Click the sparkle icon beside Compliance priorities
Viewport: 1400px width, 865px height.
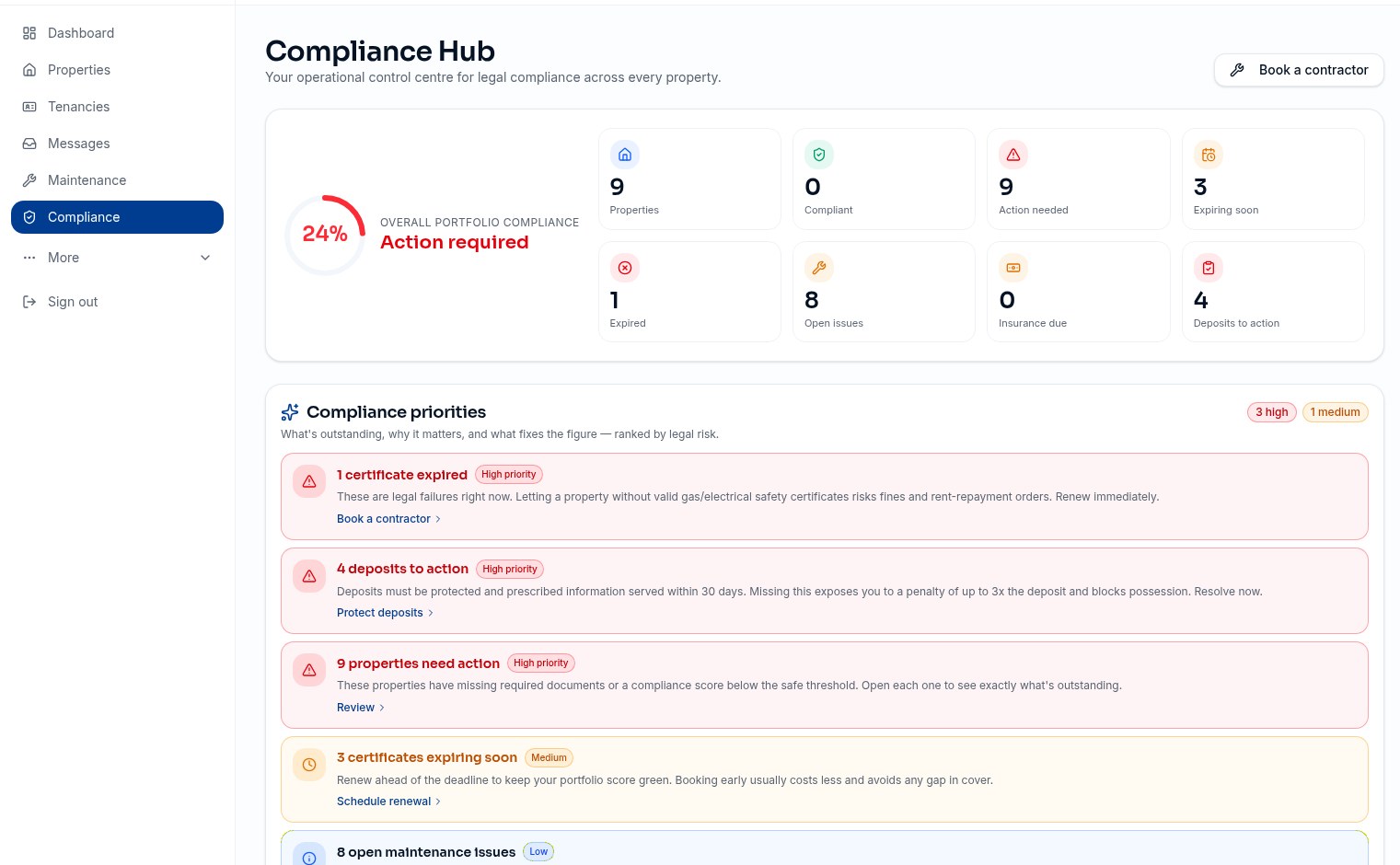[x=290, y=412]
